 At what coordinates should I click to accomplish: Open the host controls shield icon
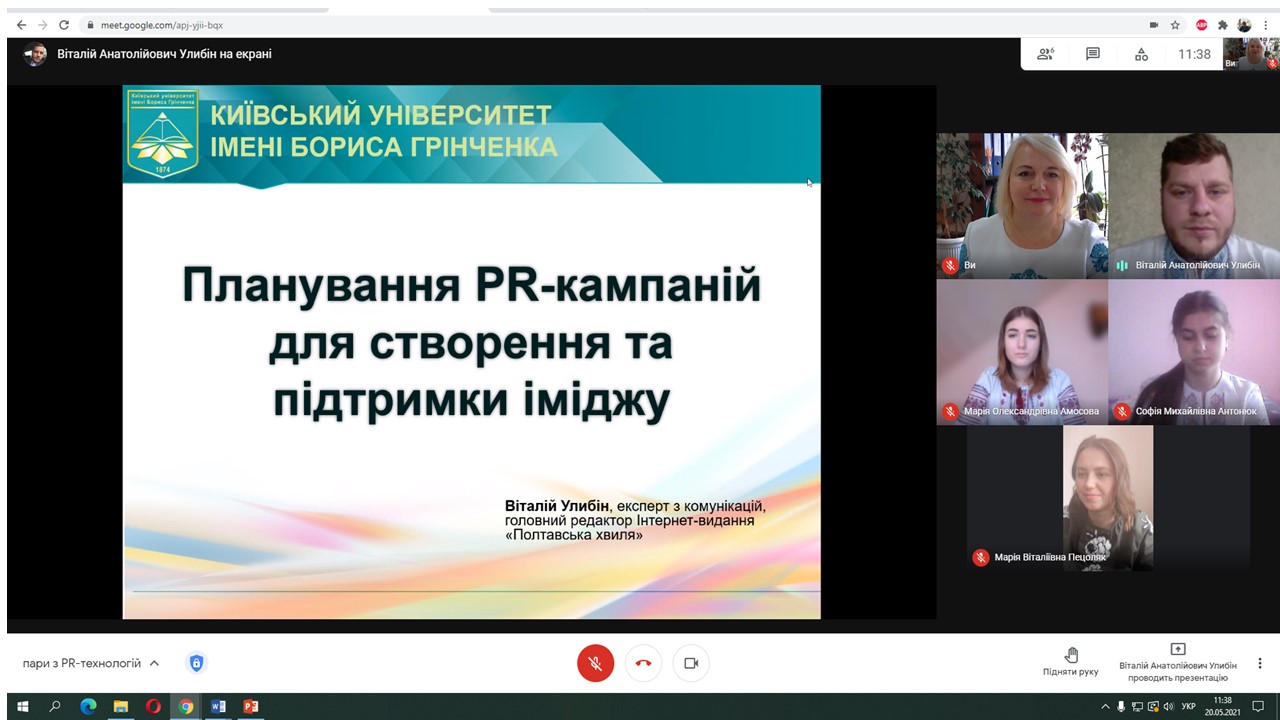coord(196,663)
